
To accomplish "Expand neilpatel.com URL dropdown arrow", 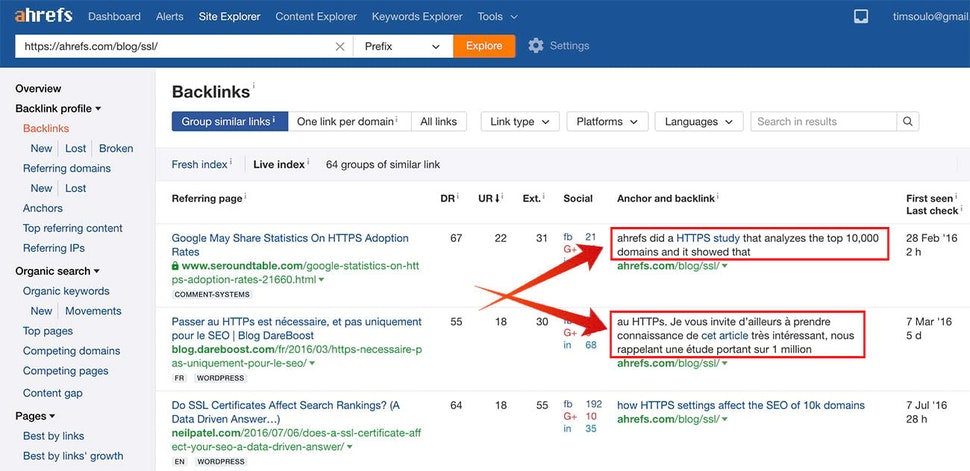I will pyautogui.click(x=350, y=447).
